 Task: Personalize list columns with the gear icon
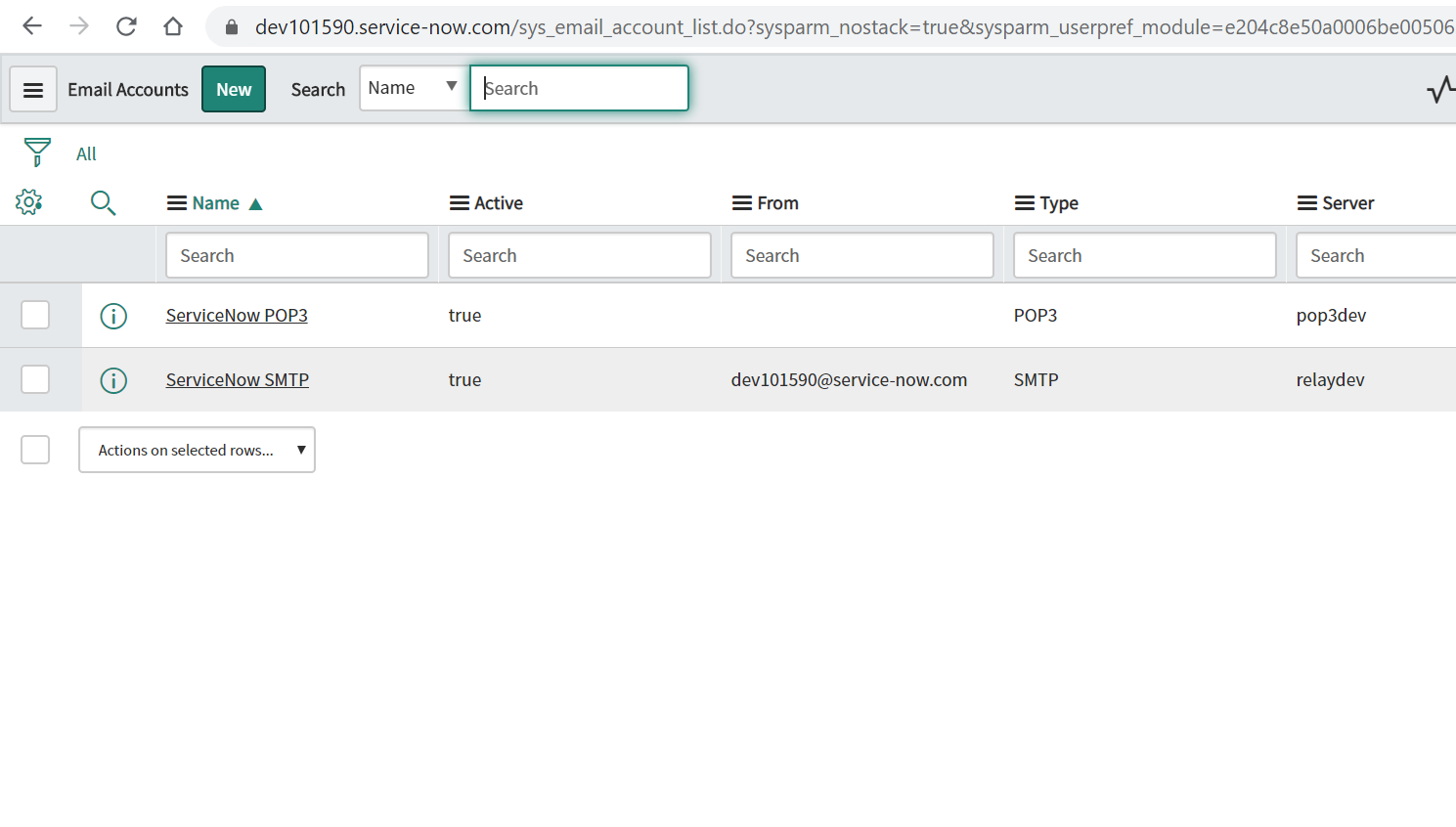[x=29, y=202]
